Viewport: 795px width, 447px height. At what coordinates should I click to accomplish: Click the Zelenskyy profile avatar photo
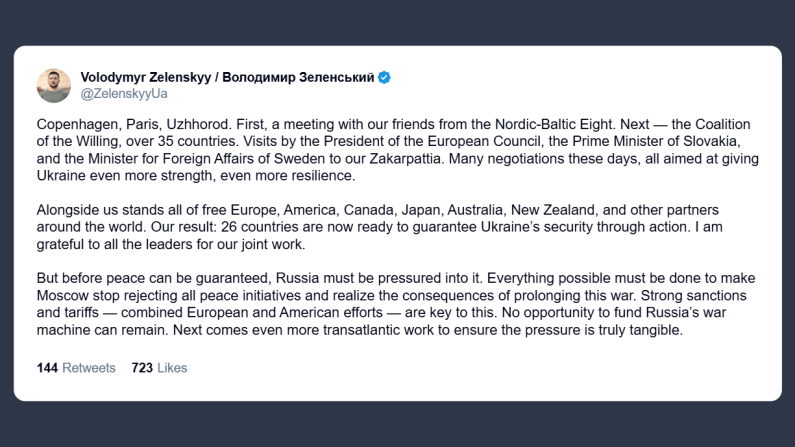point(54,86)
